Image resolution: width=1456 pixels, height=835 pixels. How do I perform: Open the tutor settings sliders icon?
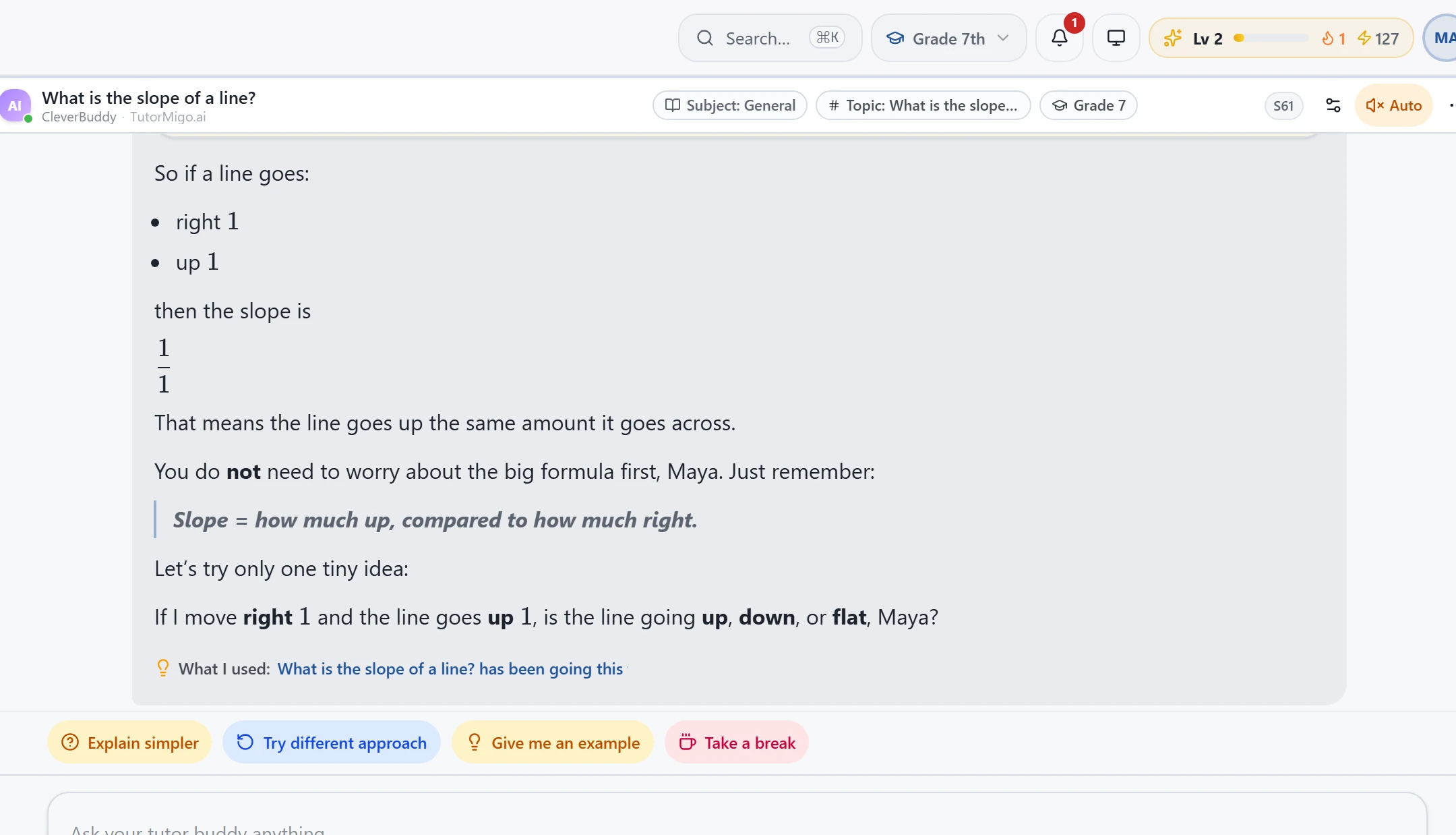click(1333, 105)
